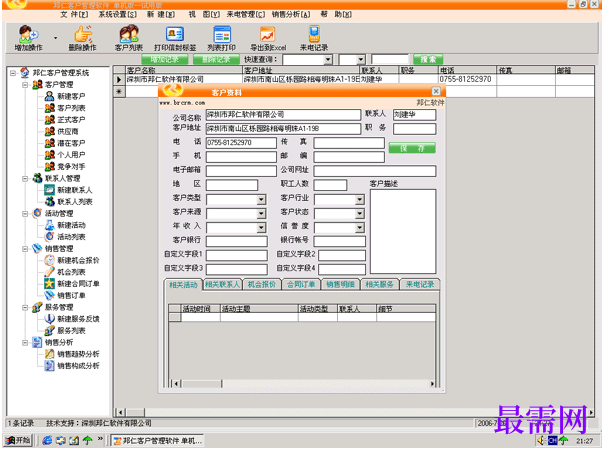
Task: Click the 客户描述 text area
Action: coord(403,231)
